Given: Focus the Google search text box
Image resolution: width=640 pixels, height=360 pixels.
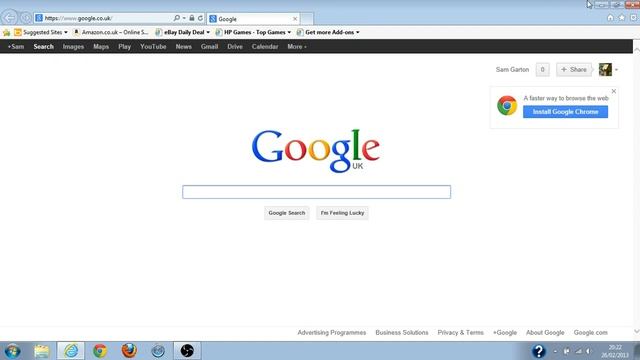Looking at the screenshot, I should [x=316, y=192].
